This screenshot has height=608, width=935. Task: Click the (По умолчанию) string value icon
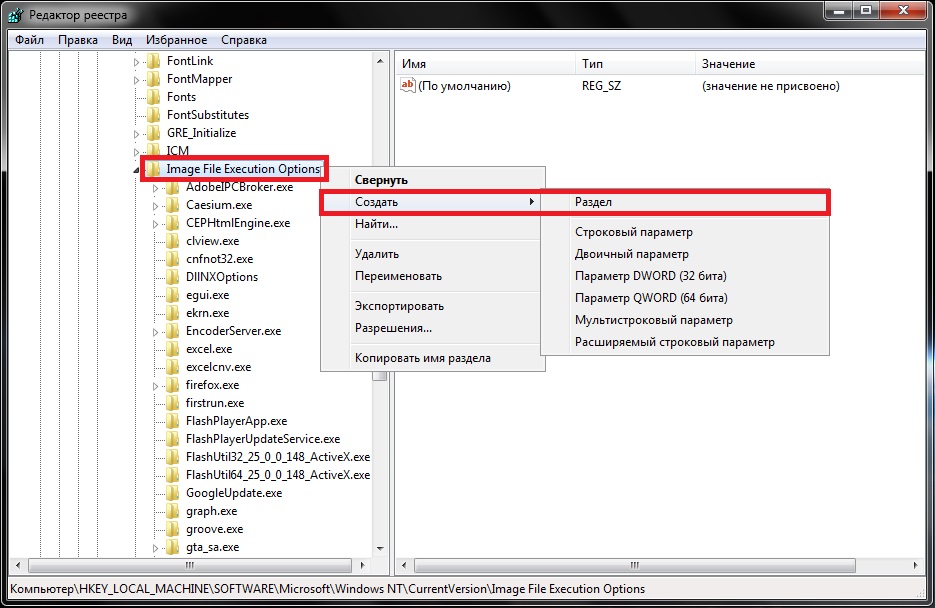pyautogui.click(x=407, y=86)
